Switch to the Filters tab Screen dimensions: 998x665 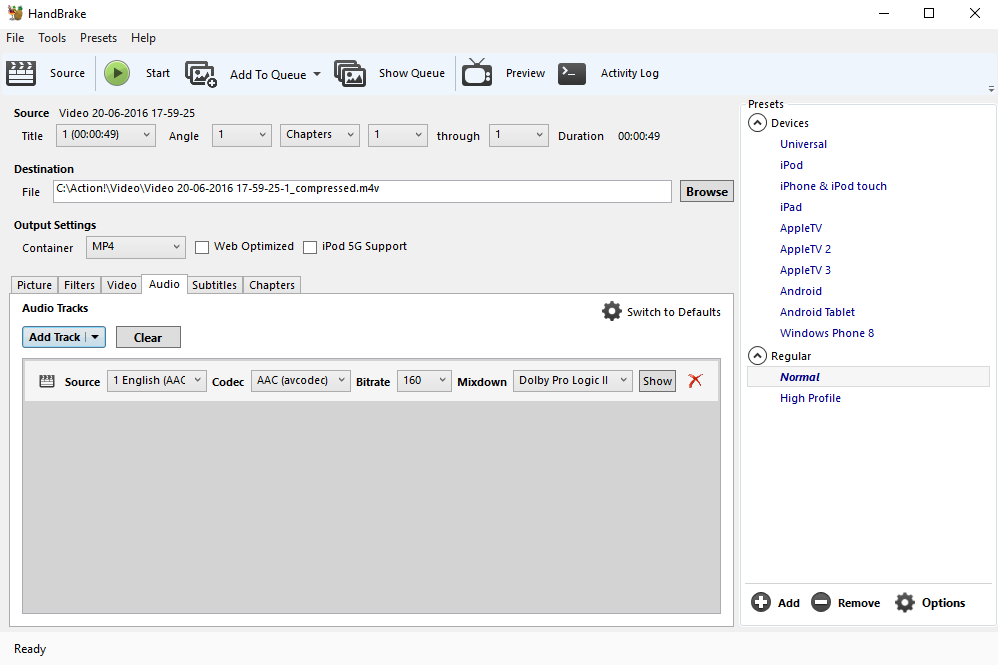click(x=80, y=285)
